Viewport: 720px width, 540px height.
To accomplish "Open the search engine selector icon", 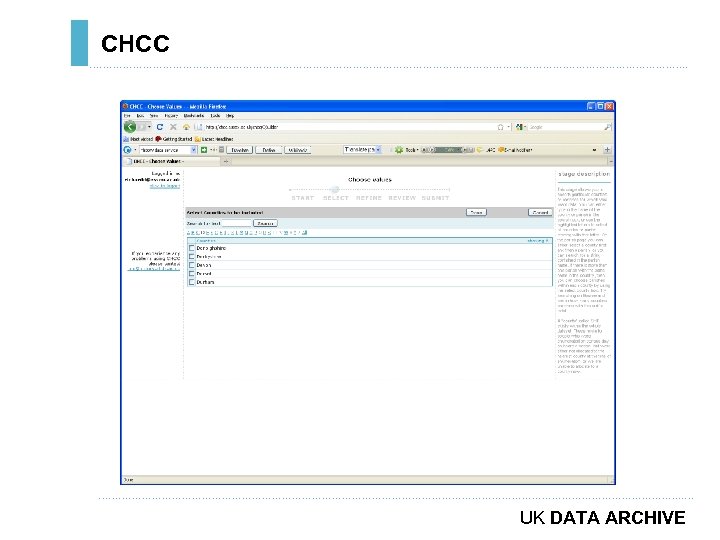I will [x=519, y=127].
